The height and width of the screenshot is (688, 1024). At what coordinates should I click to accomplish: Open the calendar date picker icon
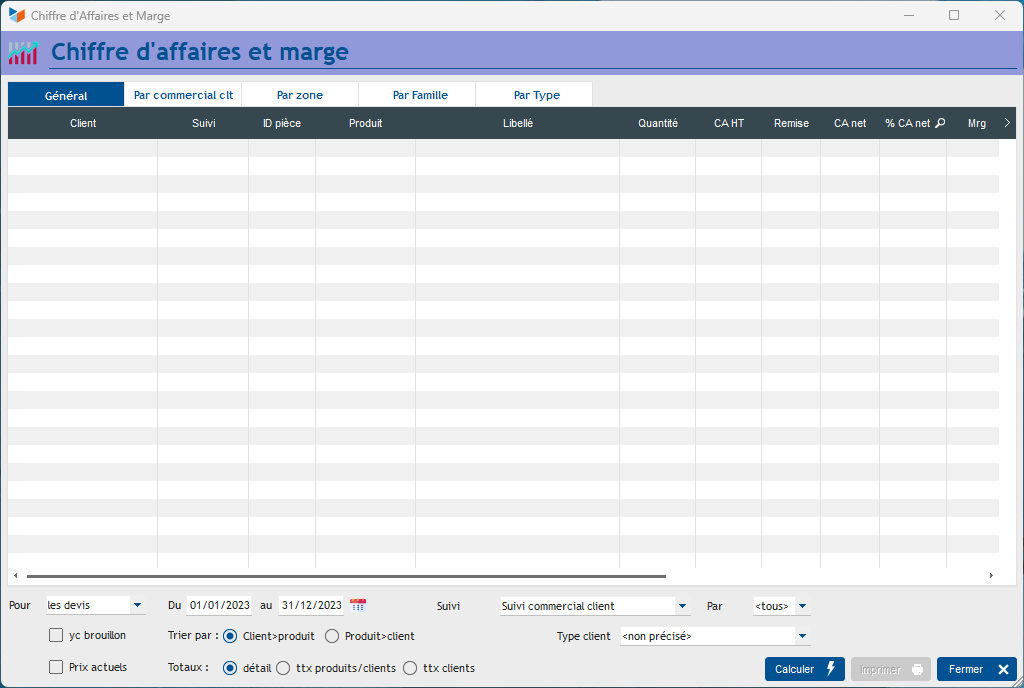click(358, 605)
